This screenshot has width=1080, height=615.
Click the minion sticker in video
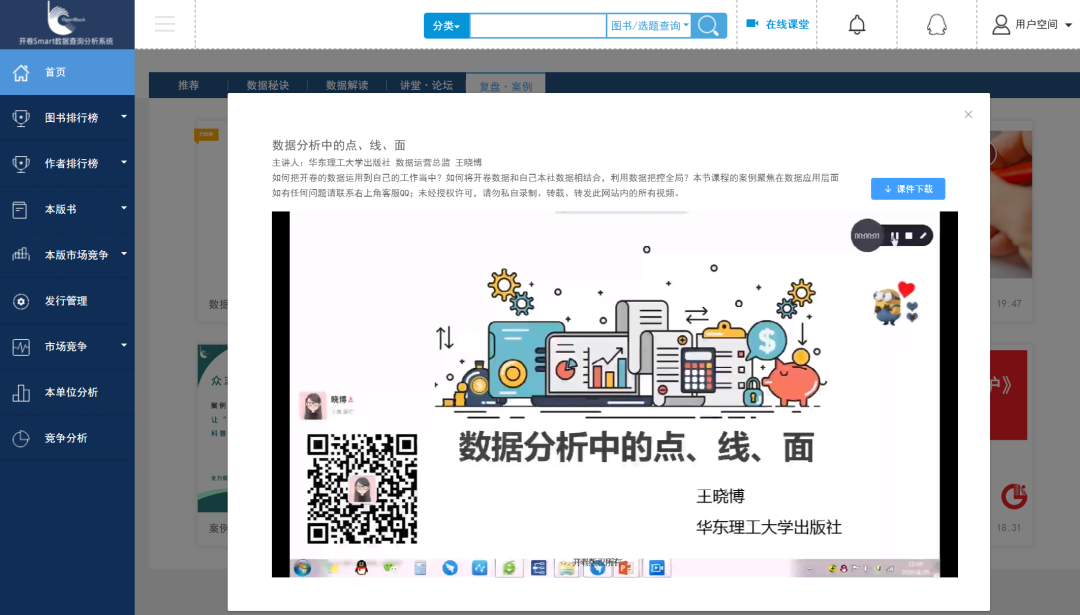click(887, 306)
